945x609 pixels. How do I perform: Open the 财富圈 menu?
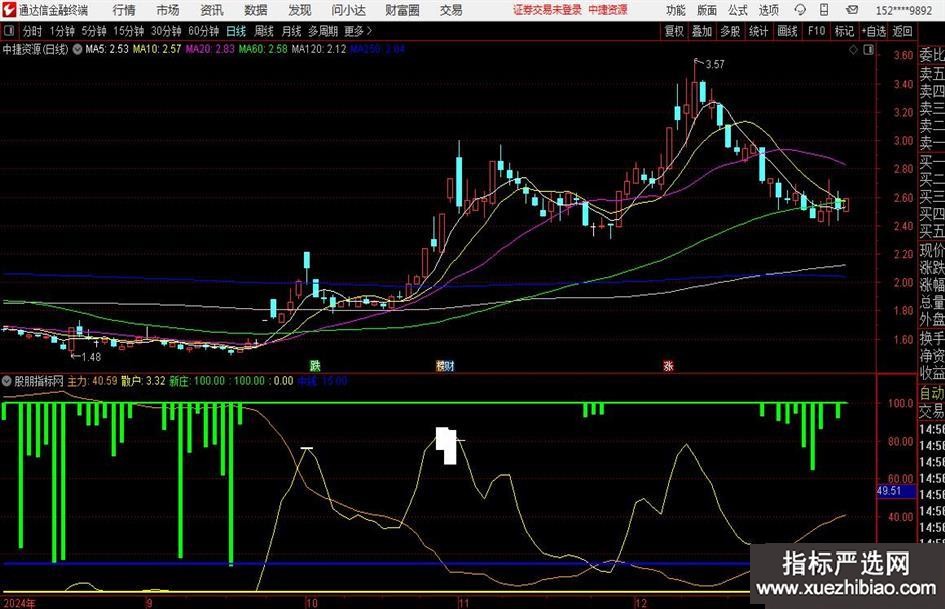point(402,10)
